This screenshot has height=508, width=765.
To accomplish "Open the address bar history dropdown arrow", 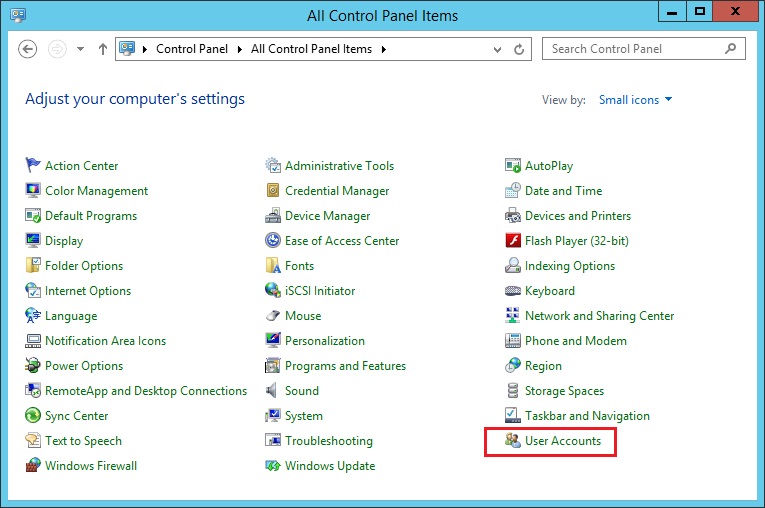I will click(x=497, y=49).
